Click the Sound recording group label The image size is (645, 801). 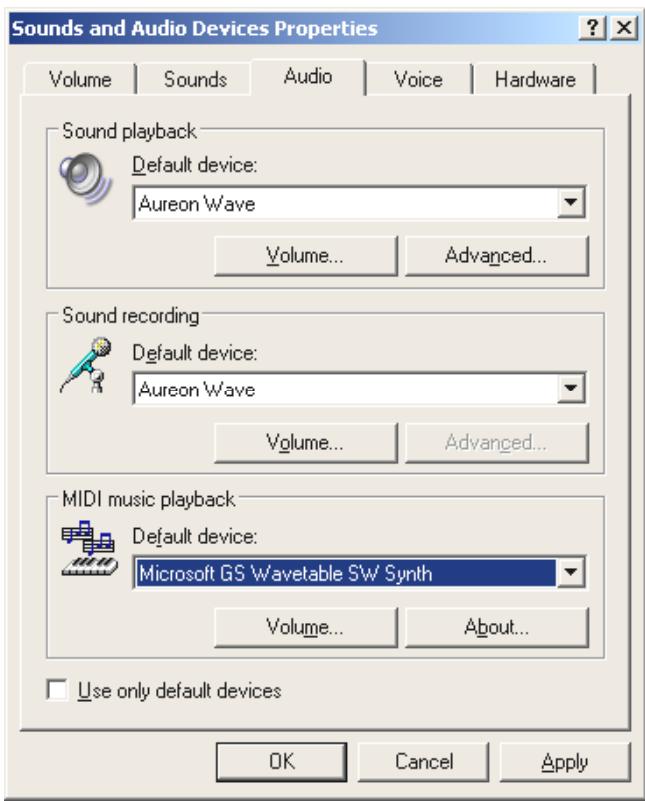[131, 316]
